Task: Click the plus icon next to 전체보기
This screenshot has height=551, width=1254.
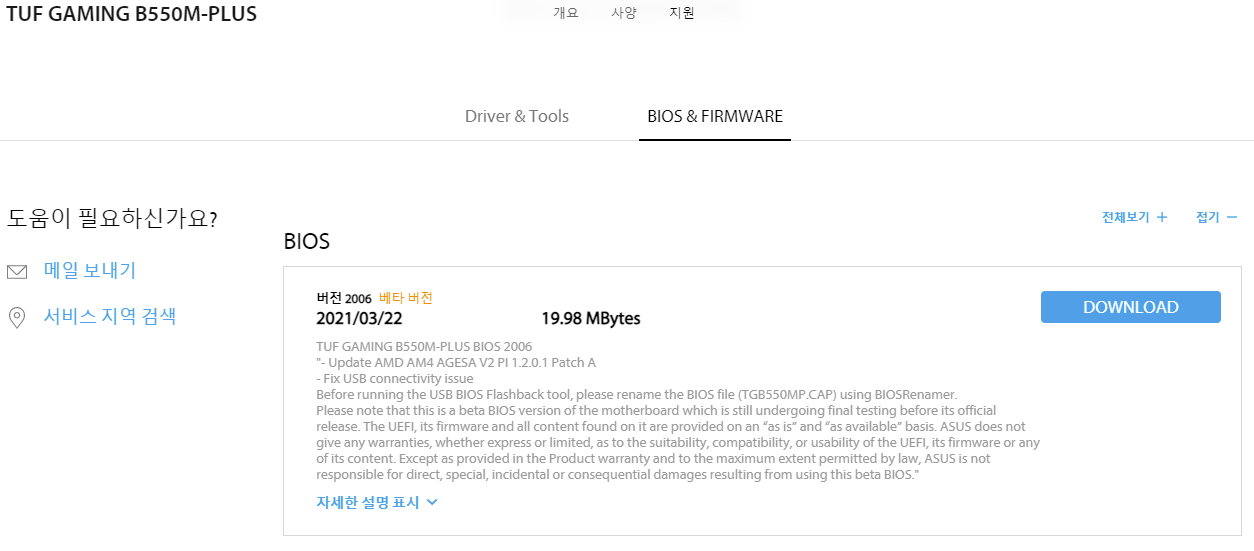Action: point(1162,217)
